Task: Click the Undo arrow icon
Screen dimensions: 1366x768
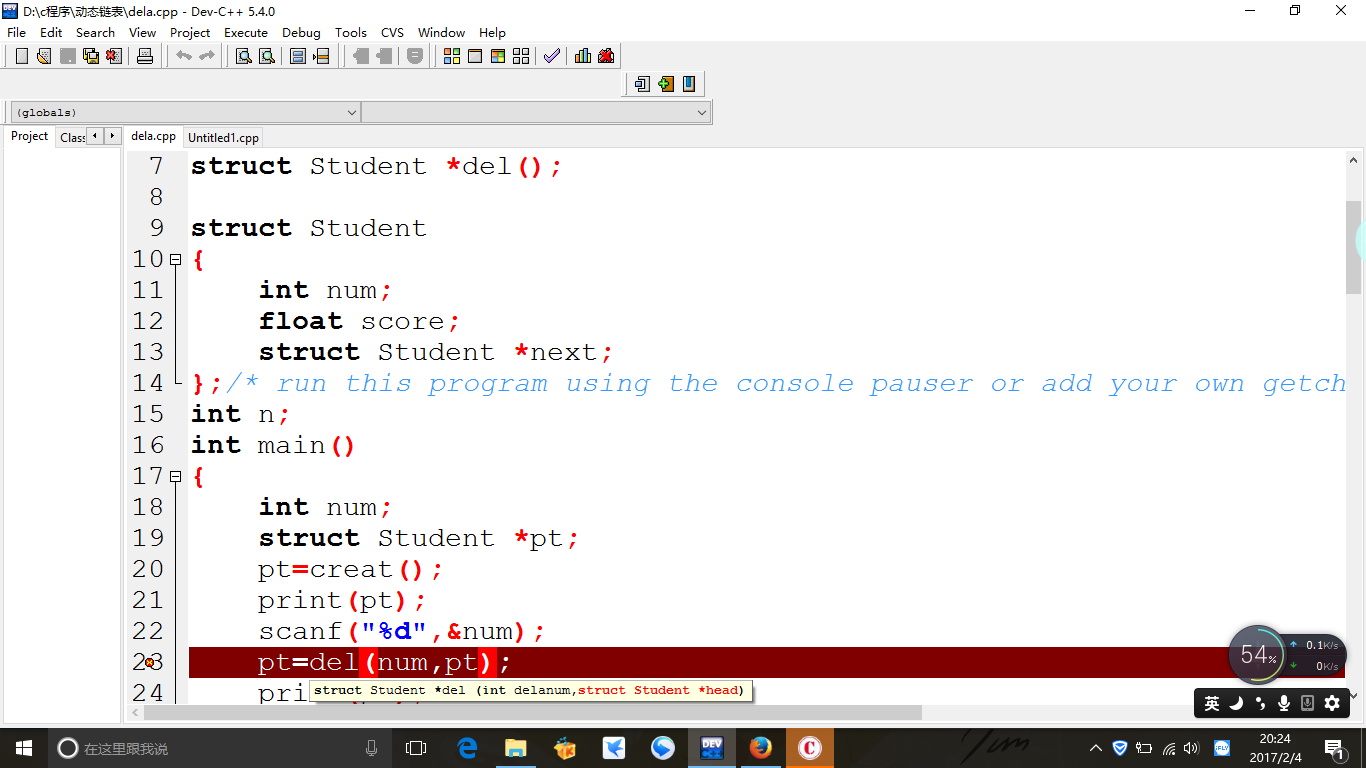Action: [x=184, y=56]
